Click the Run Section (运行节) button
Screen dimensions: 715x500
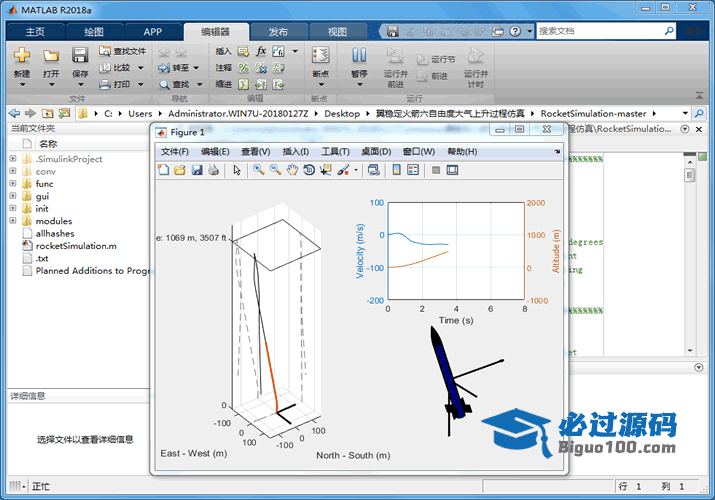pyautogui.click(x=436, y=59)
